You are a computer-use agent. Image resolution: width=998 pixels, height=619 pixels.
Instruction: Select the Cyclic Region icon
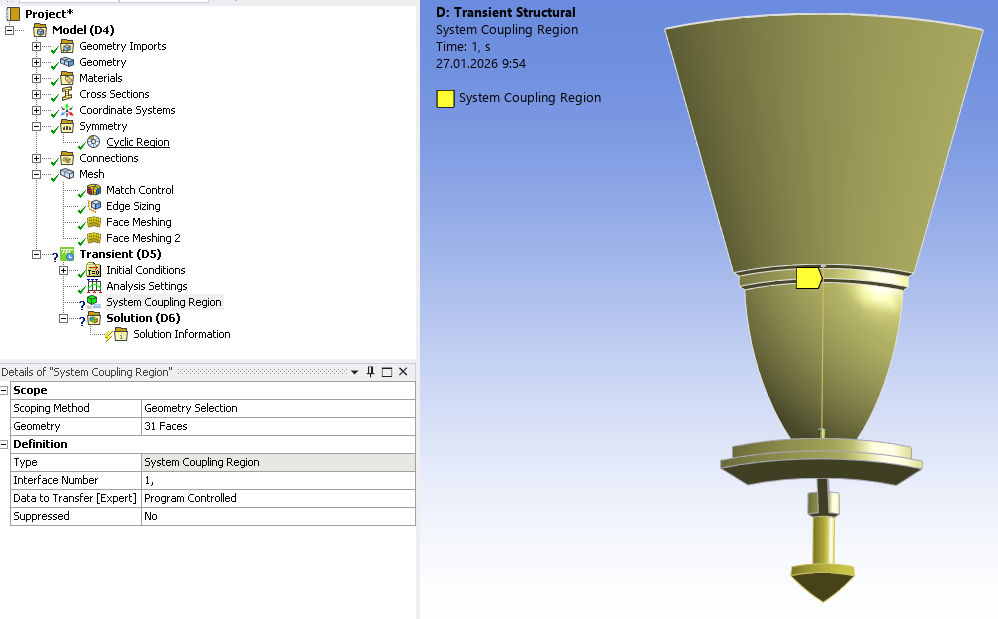[x=94, y=142]
